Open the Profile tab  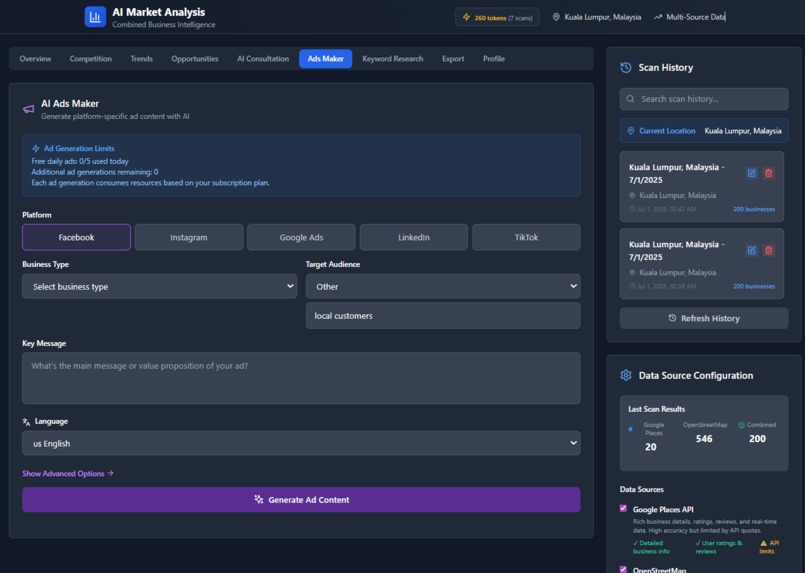[x=494, y=59]
